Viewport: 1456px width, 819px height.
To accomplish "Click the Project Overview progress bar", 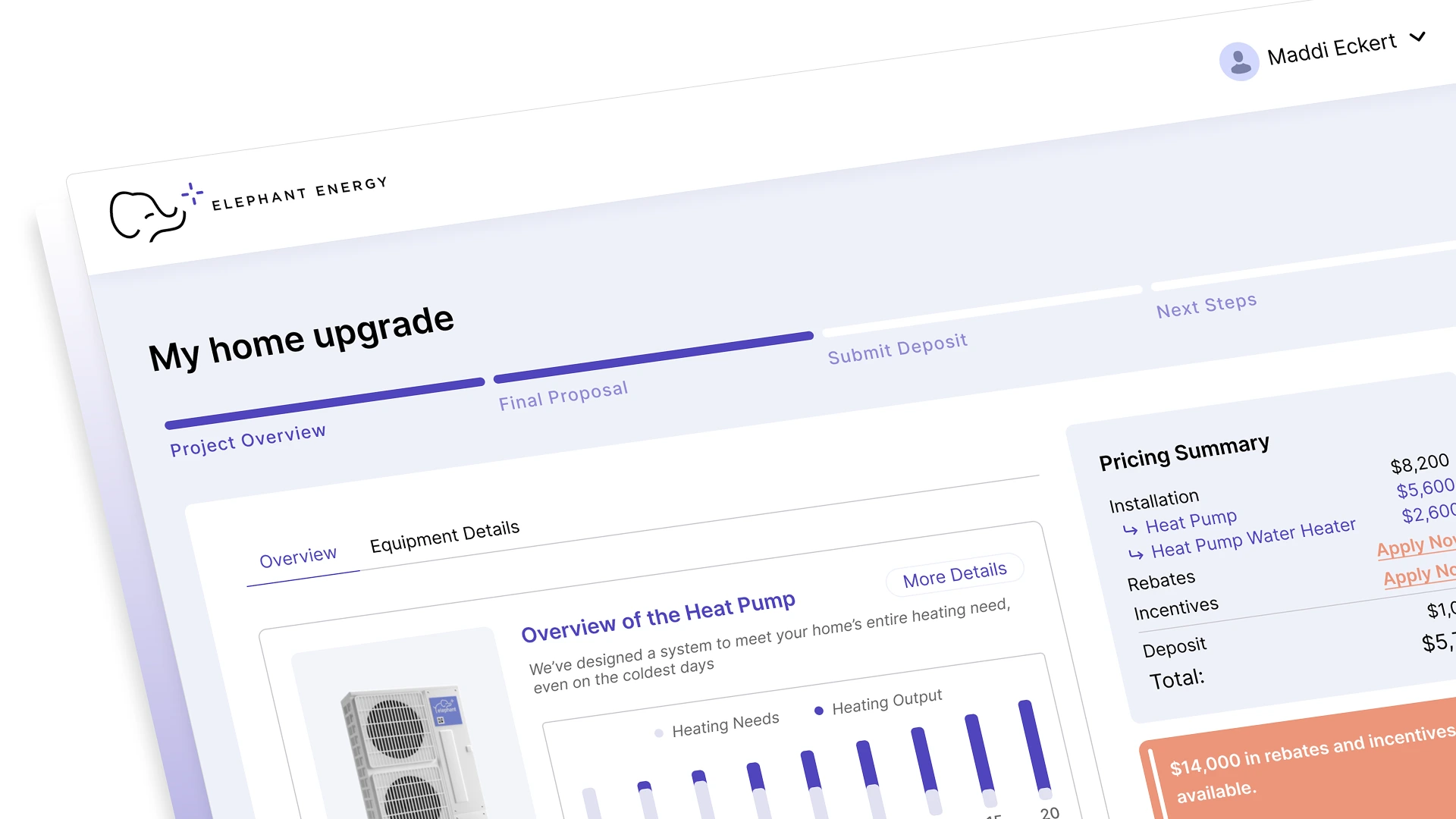I will [x=325, y=403].
